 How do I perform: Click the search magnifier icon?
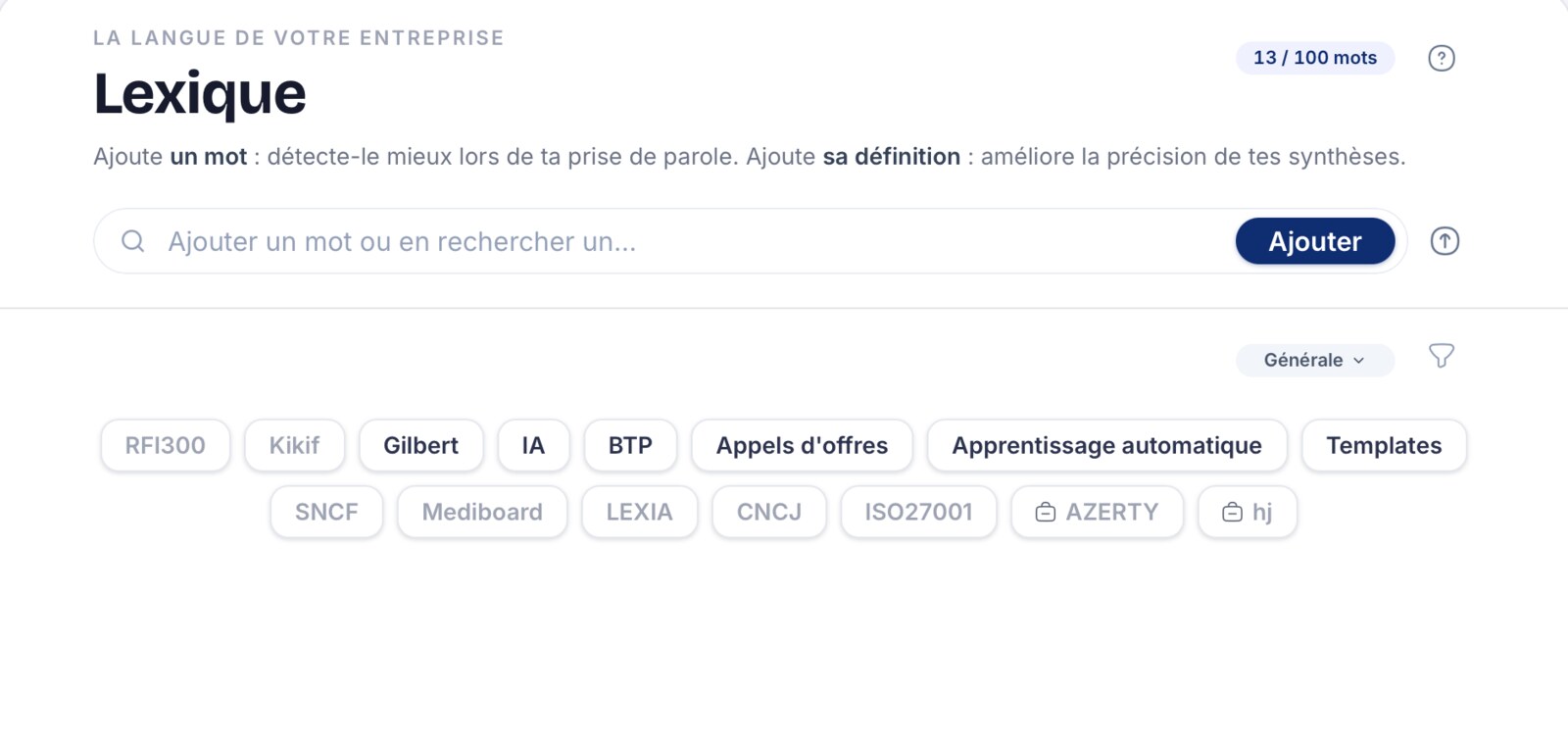pyautogui.click(x=133, y=241)
